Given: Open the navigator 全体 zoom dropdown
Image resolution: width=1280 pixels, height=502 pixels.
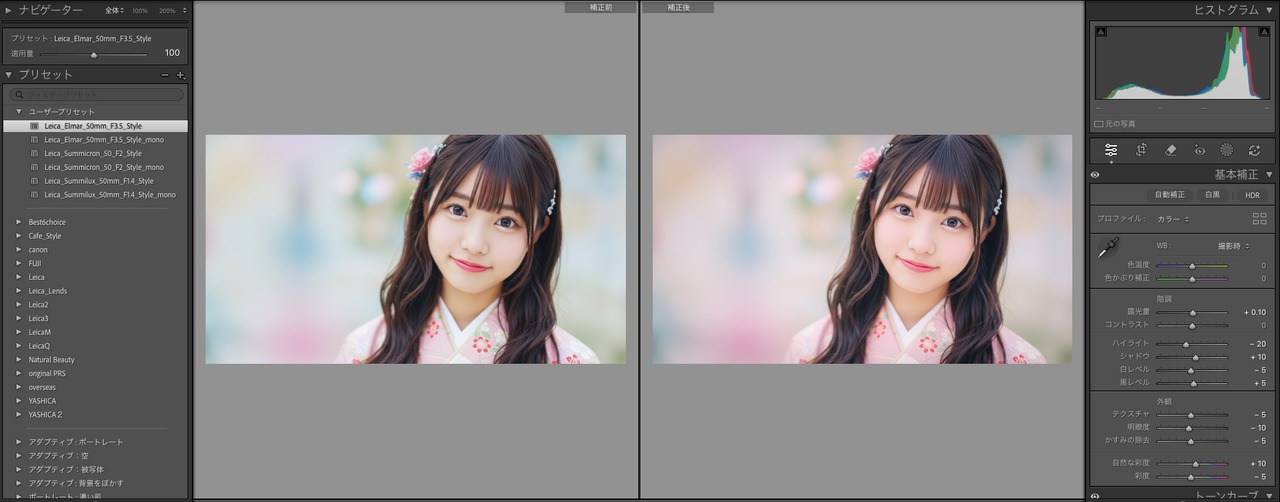Looking at the screenshot, I should (115, 10).
